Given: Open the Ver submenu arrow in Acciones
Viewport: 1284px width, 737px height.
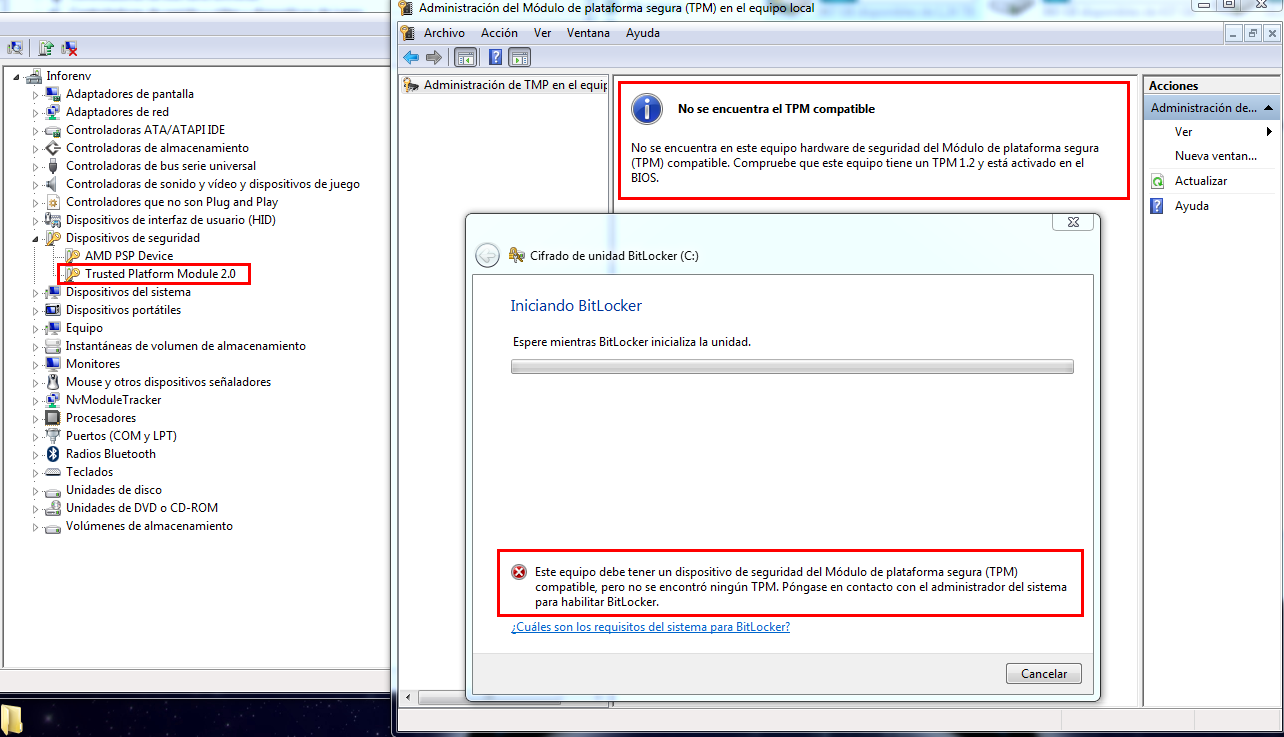Looking at the screenshot, I should [1270, 132].
